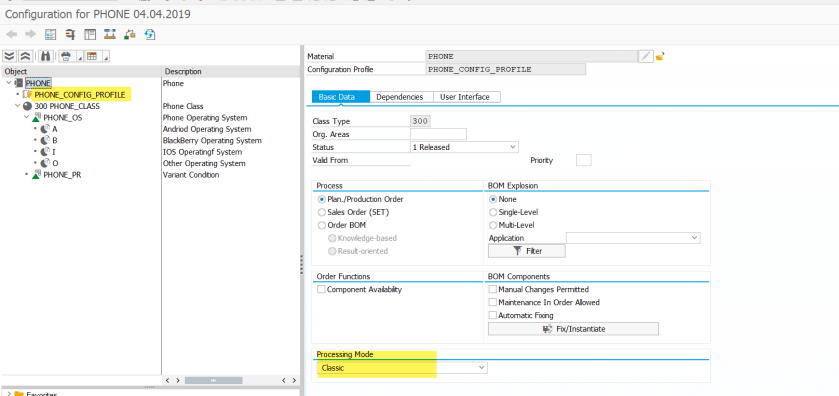Image resolution: width=839 pixels, height=396 pixels.
Task: Click the Material field showing PHONE
Action: click(532, 56)
